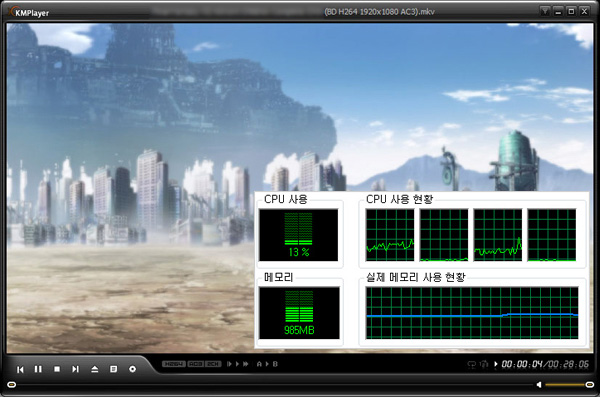This screenshot has width=600, height=397.
Task: Stop the video playback
Action: point(57,369)
